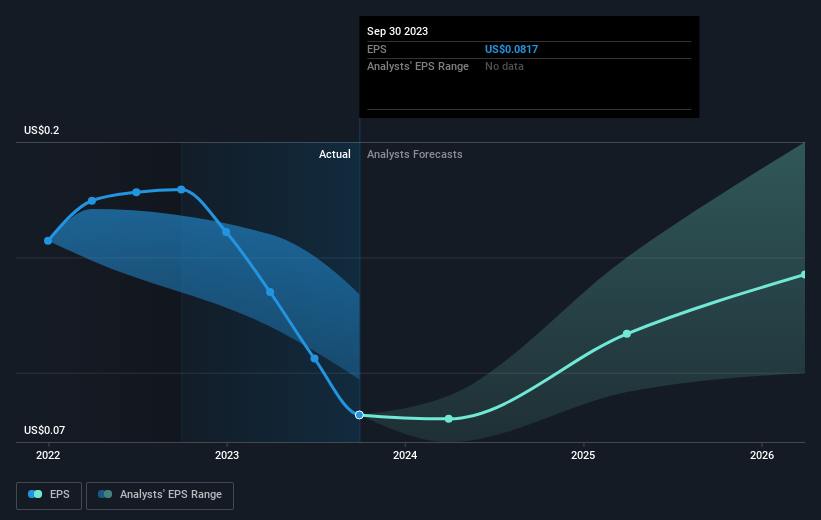Click the Analysts' EPS Range legend color swatch
Screen dimensions: 821x520
pyautogui.click(x=105, y=494)
